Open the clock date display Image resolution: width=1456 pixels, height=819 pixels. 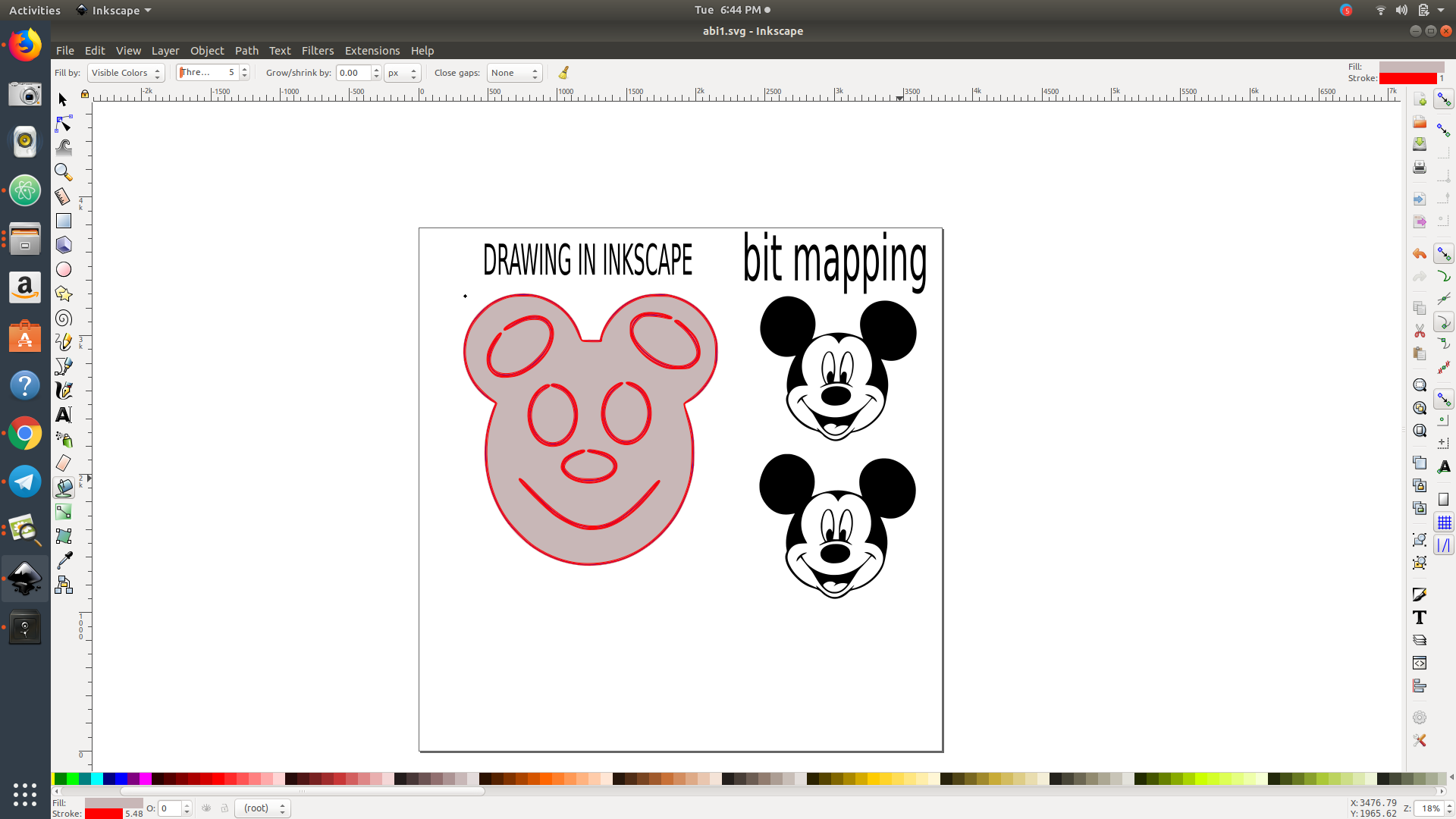tap(732, 10)
